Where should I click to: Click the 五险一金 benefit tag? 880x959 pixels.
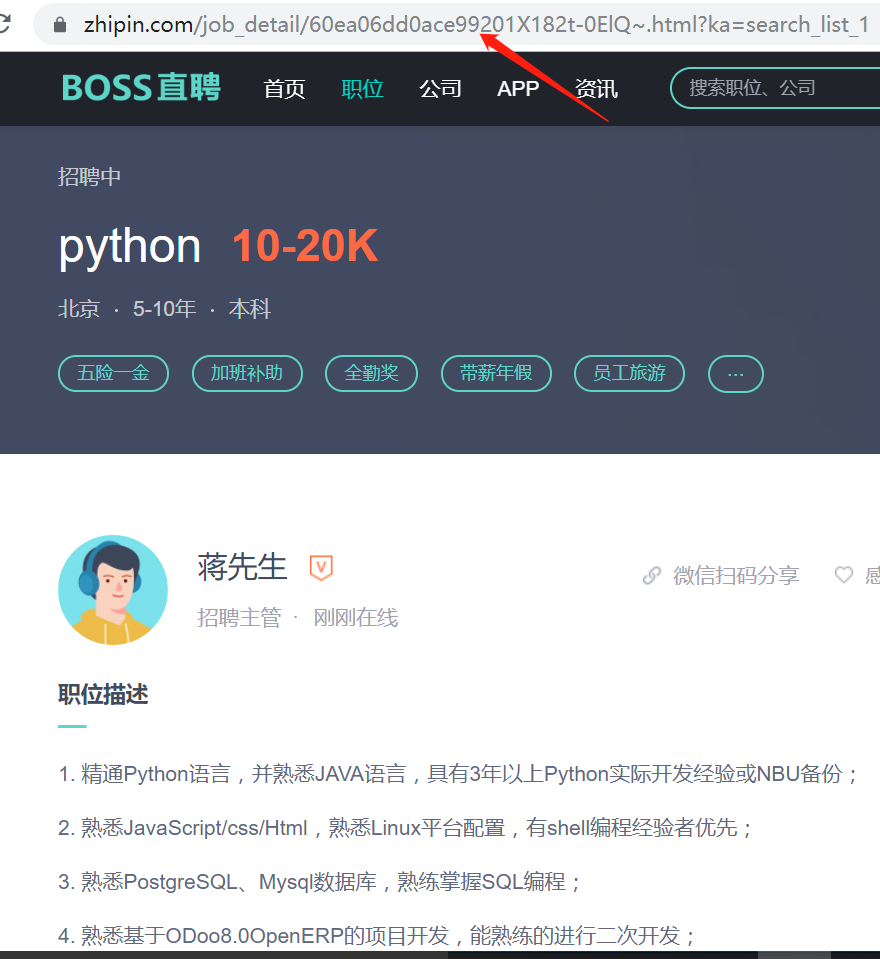click(x=113, y=373)
